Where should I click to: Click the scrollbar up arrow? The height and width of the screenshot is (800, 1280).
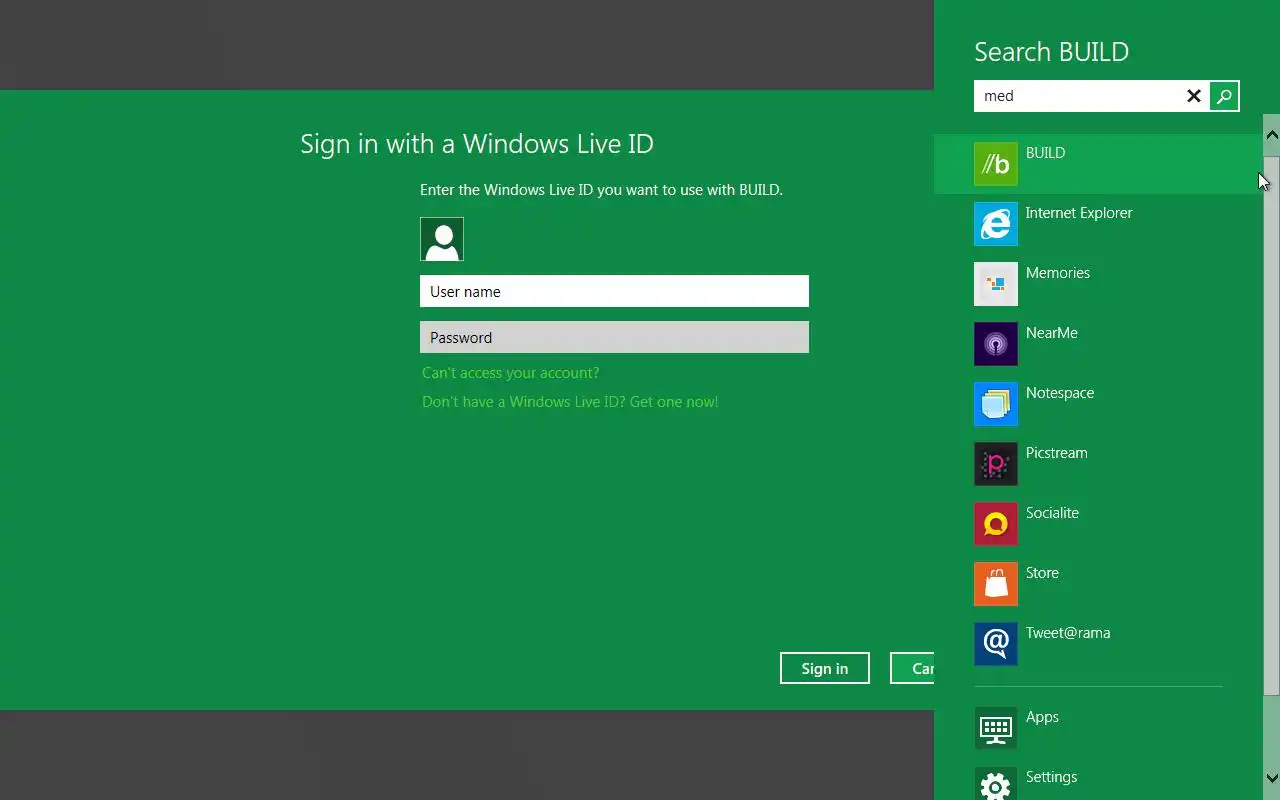pos(1272,134)
